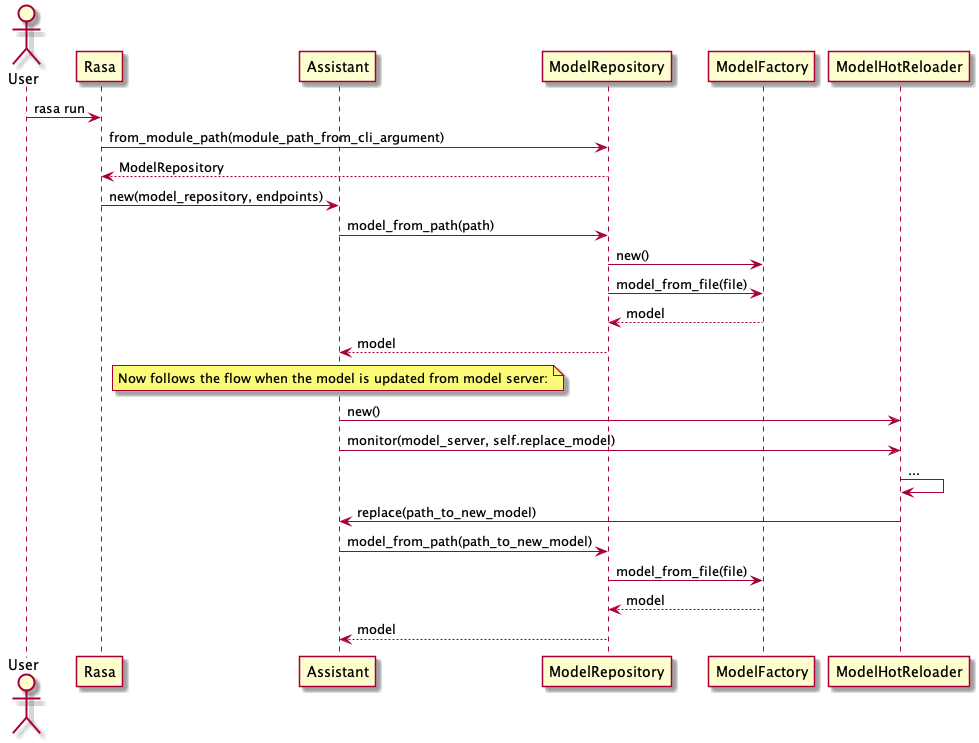Image resolution: width=979 pixels, height=743 pixels.
Task: Click the yellow note about model server flow
Action: tap(338, 378)
